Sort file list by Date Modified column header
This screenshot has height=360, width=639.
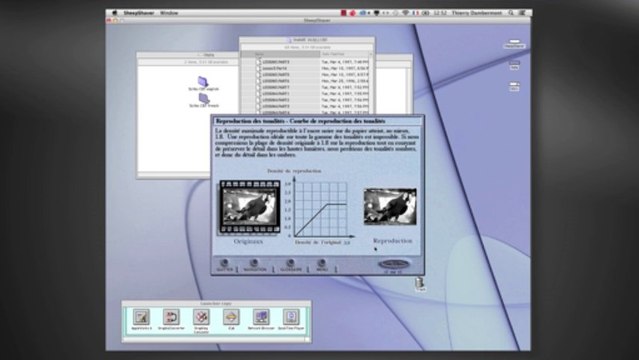pos(345,54)
